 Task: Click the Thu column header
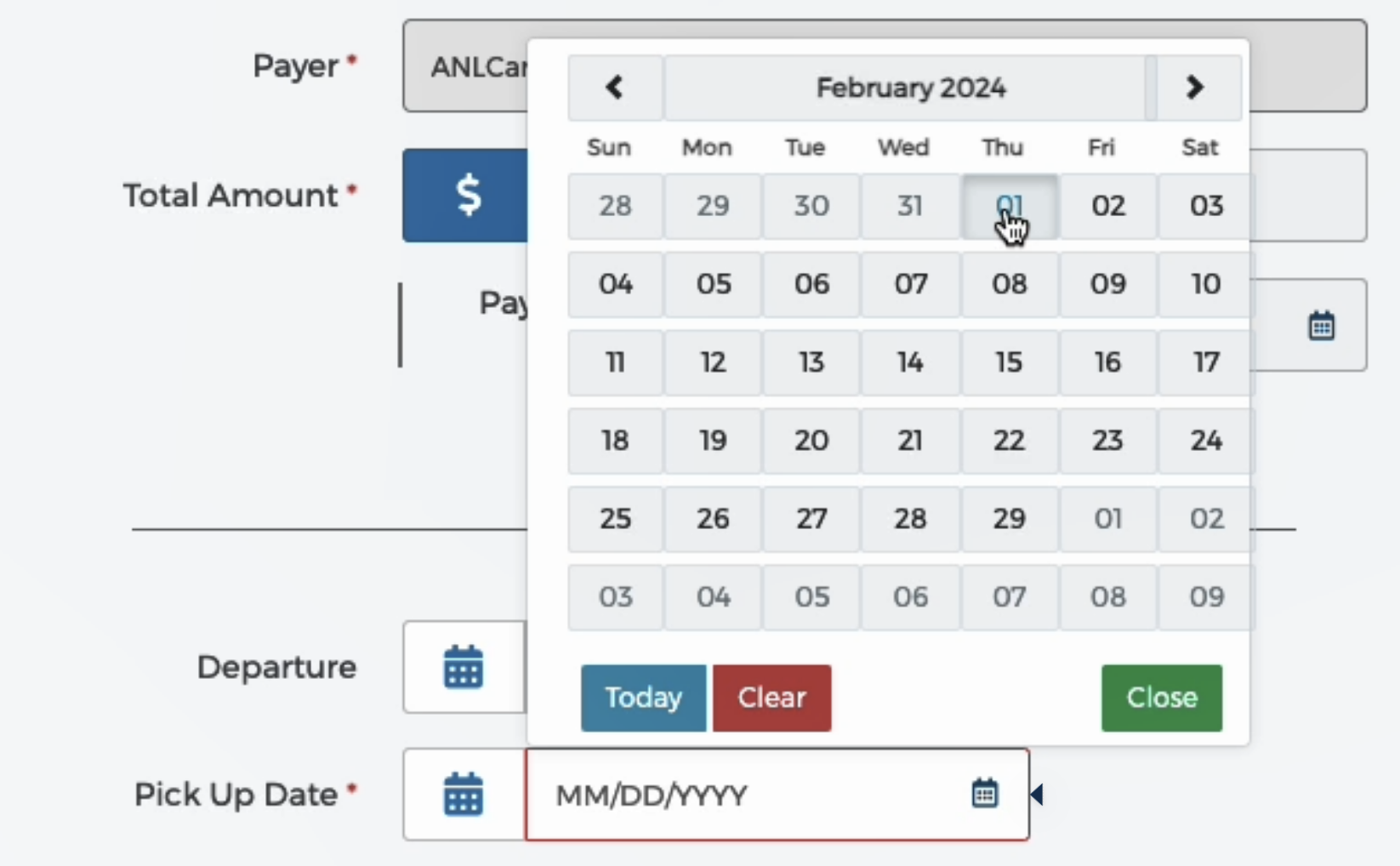click(x=1001, y=147)
